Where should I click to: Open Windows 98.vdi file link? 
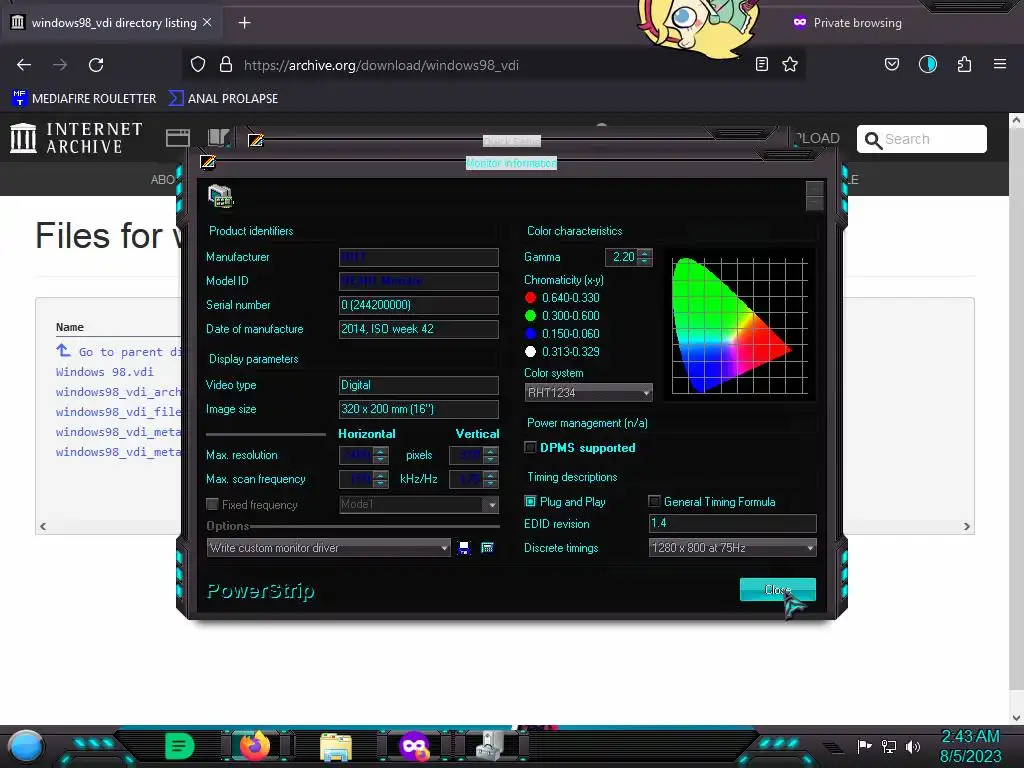[104, 372]
